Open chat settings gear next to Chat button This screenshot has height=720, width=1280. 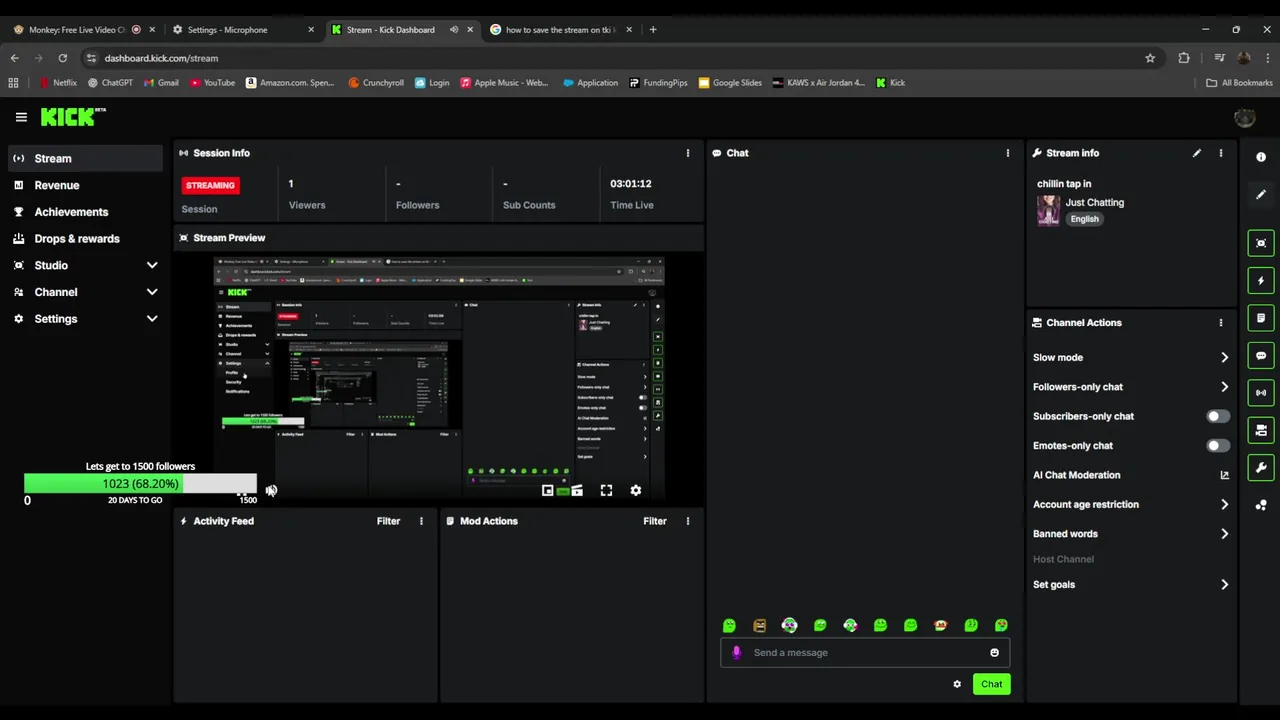point(957,684)
